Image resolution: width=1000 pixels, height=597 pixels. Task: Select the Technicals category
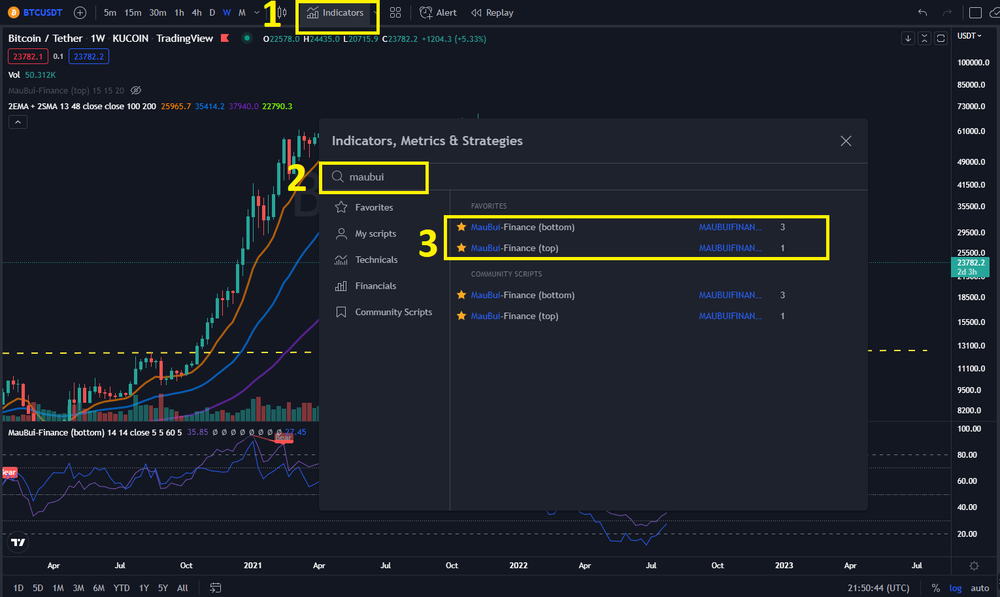coord(376,260)
